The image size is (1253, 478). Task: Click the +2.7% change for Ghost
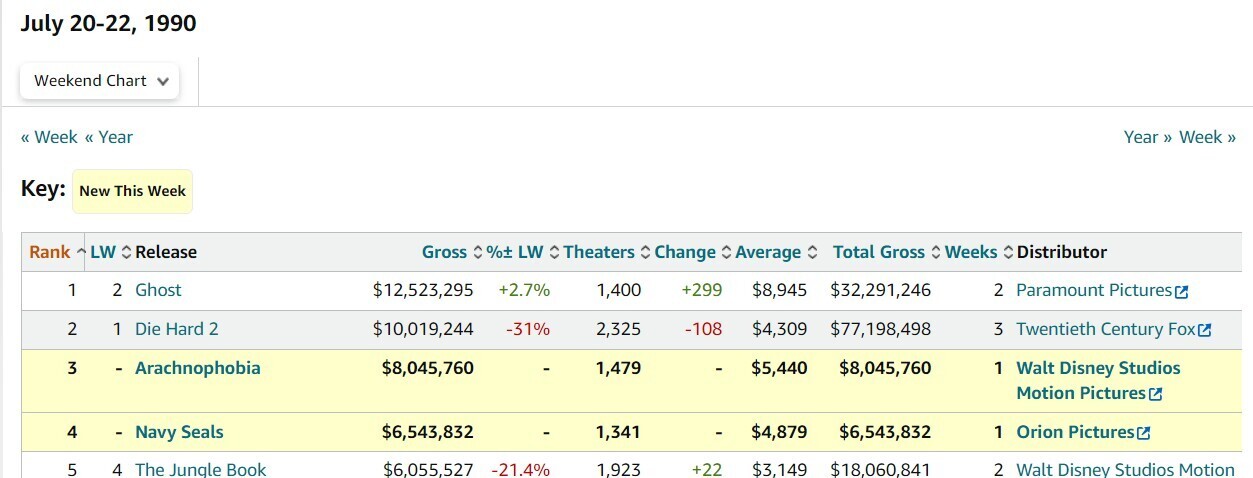pyautogui.click(x=524, y=290)
